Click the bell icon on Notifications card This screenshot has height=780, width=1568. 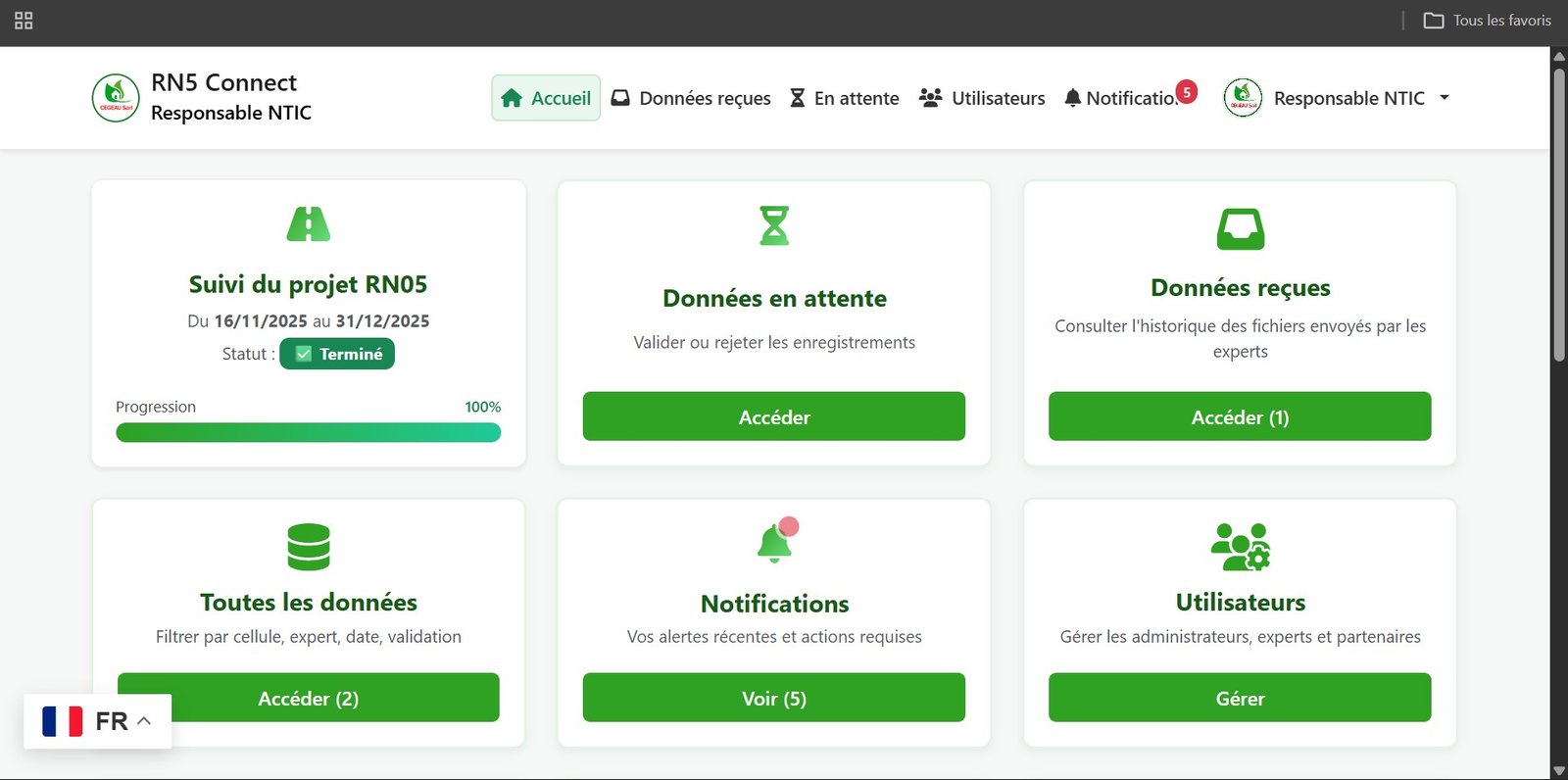[774, 542]
